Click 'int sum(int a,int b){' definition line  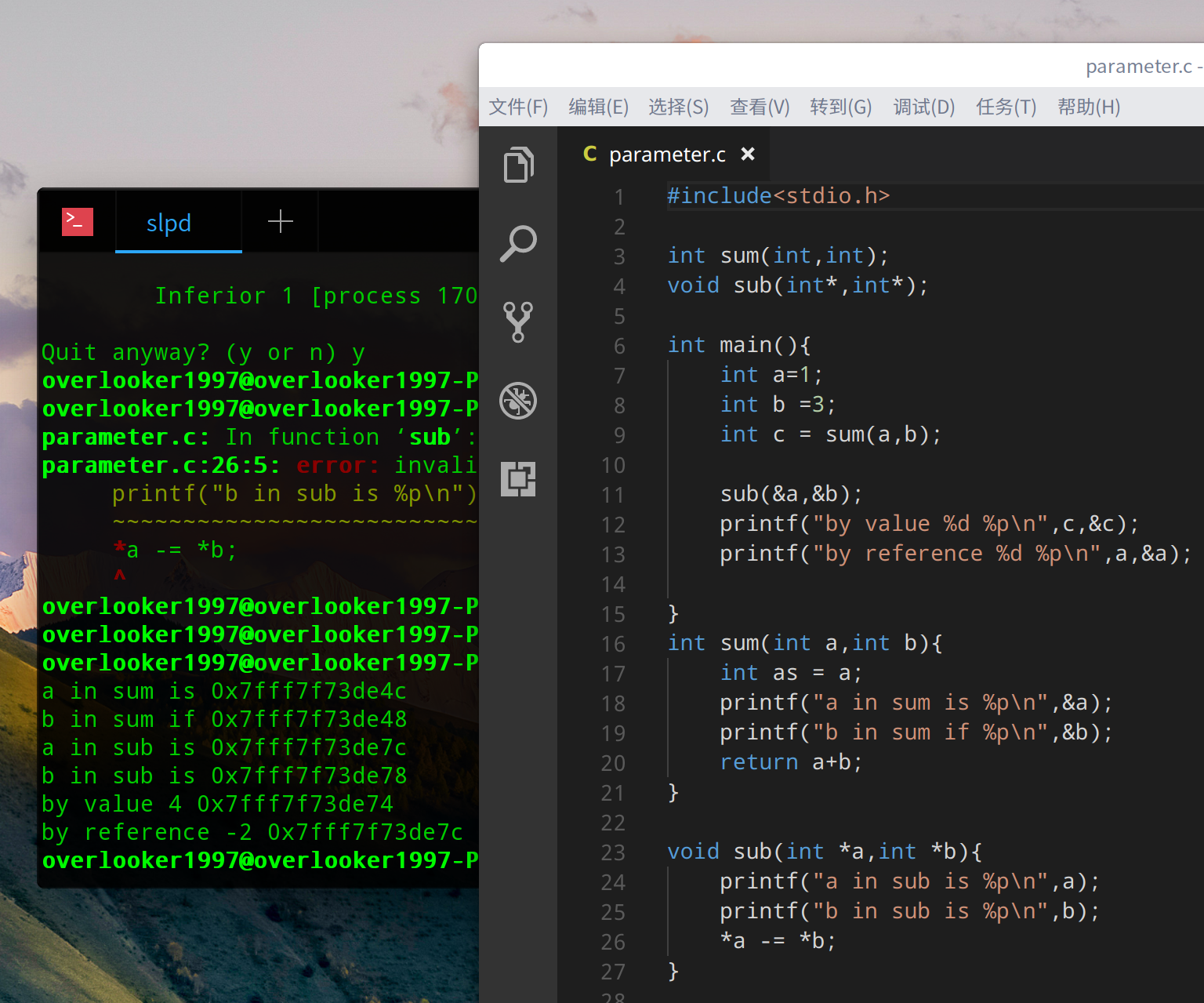[x=805, y=643]
